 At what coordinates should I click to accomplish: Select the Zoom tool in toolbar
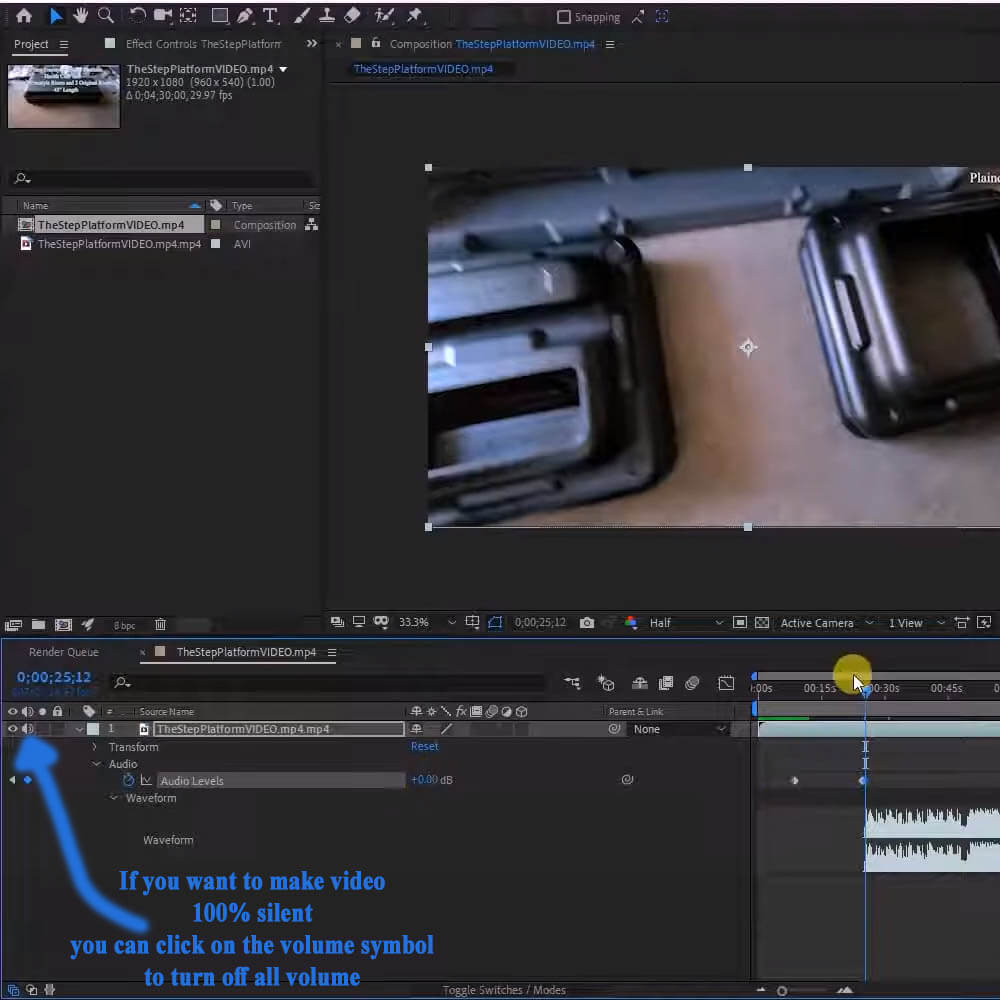(x=105, y=15)
